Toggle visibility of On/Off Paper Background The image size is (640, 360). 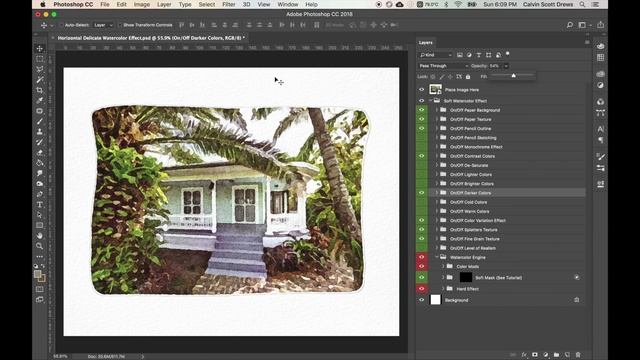point(422,110)
